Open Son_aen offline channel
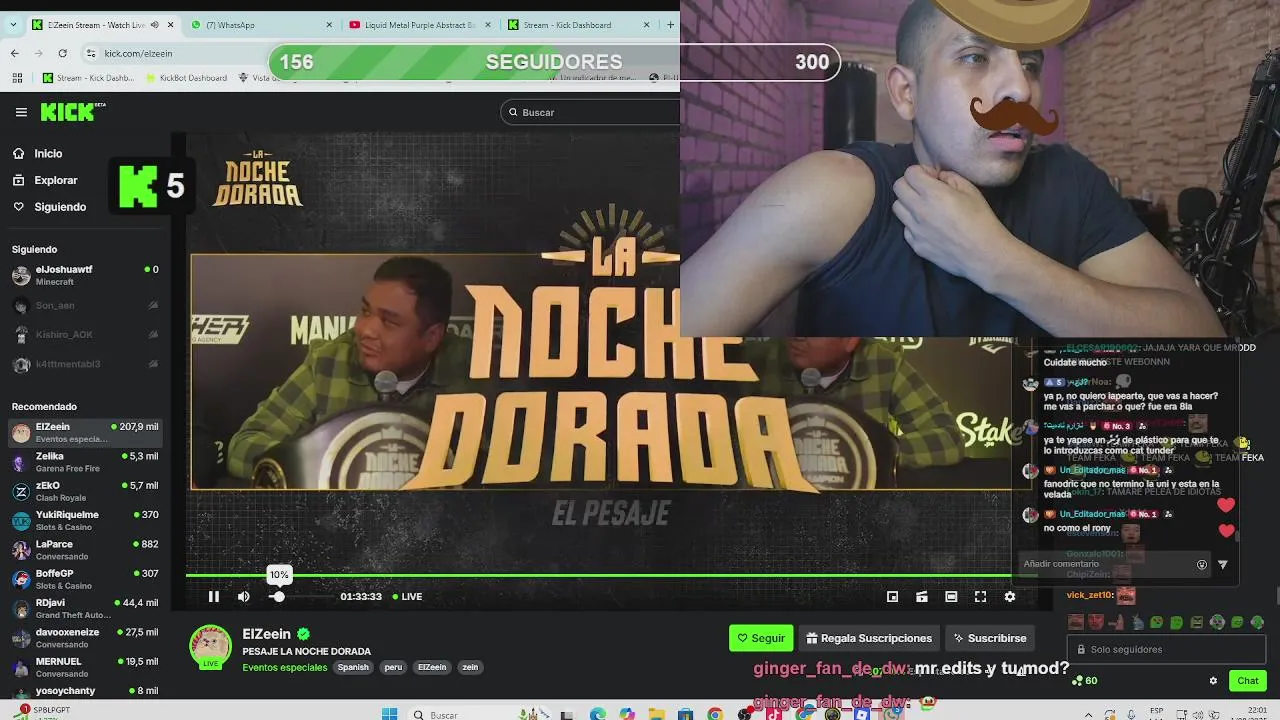The height and width of the screenshot is (720, 1280). coord(85,305)
